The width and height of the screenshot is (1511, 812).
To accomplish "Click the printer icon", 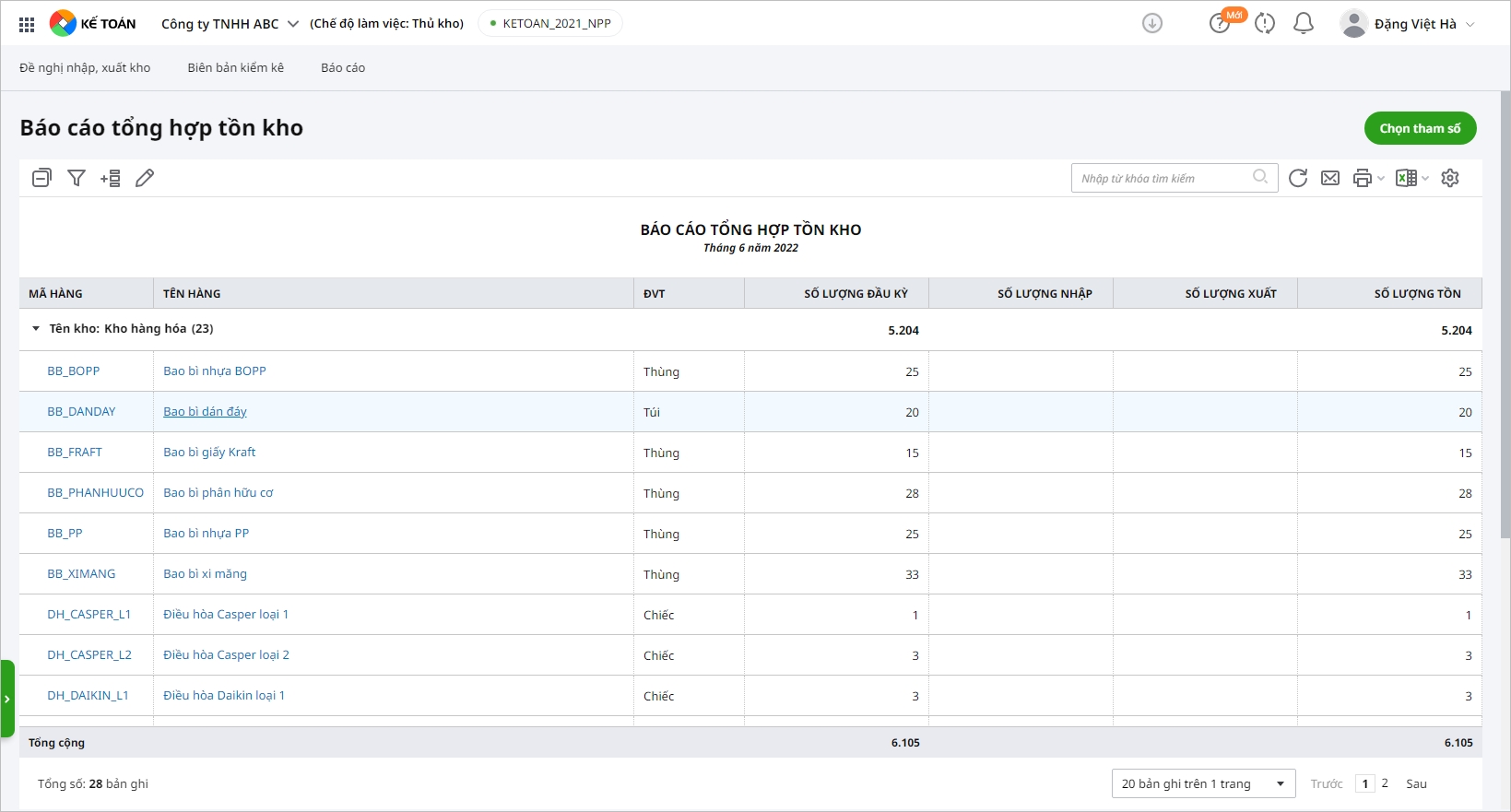I will click(x=1363, y=178).
